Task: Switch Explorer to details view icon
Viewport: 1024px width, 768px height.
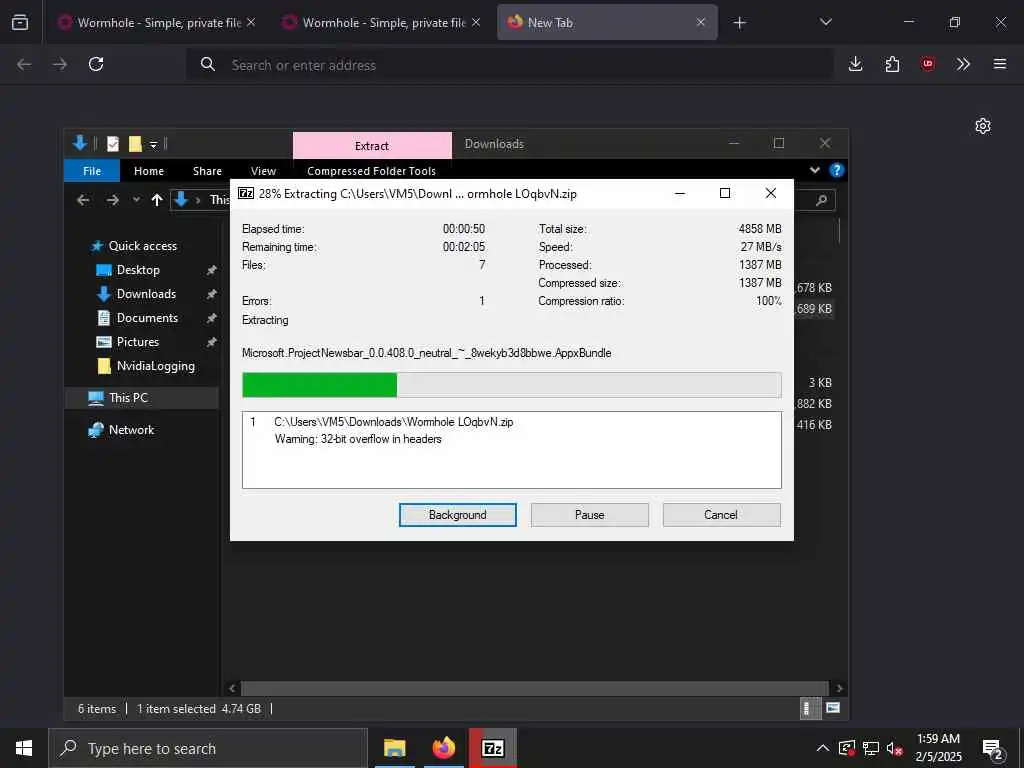Action: [810, 708]
